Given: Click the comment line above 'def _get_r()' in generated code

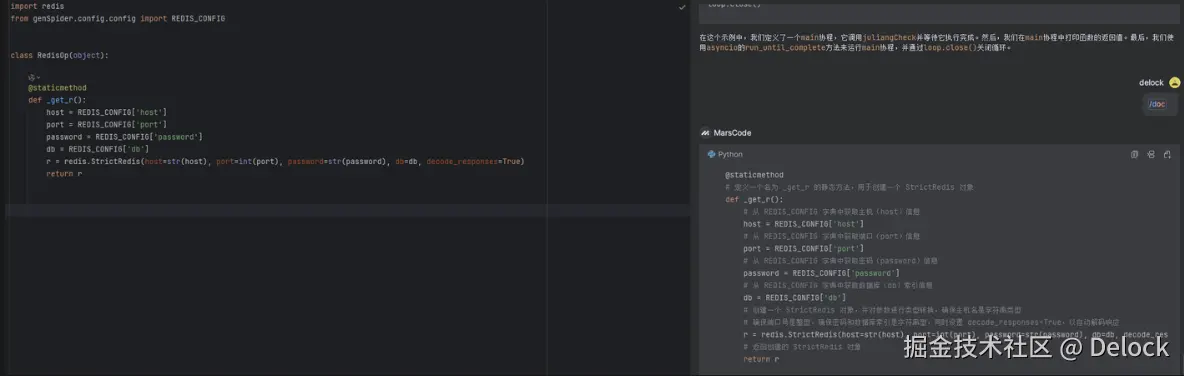Looking at the screenshot, I should coord(849,186).
